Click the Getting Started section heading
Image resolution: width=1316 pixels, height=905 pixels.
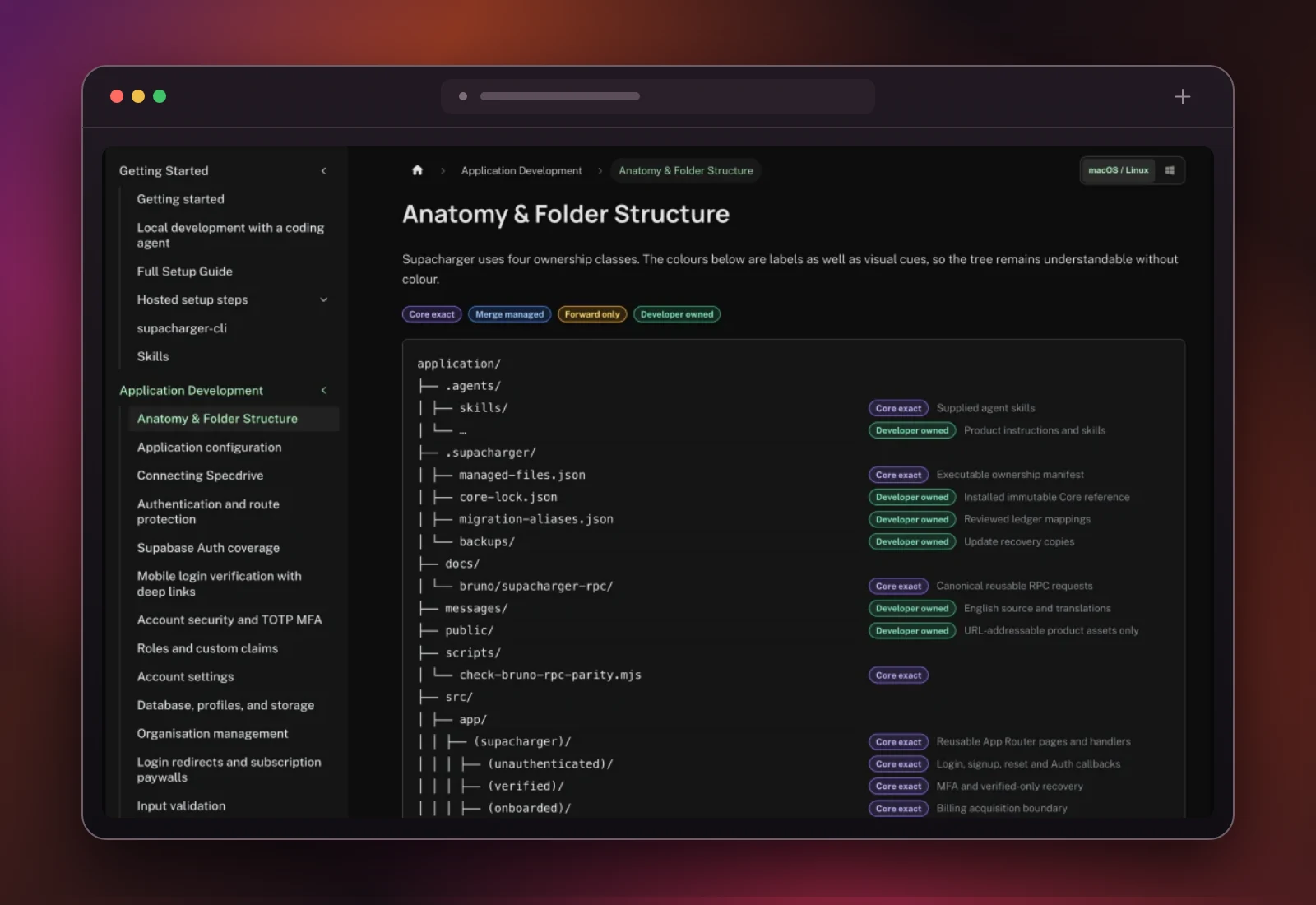(x=164, y=171)
